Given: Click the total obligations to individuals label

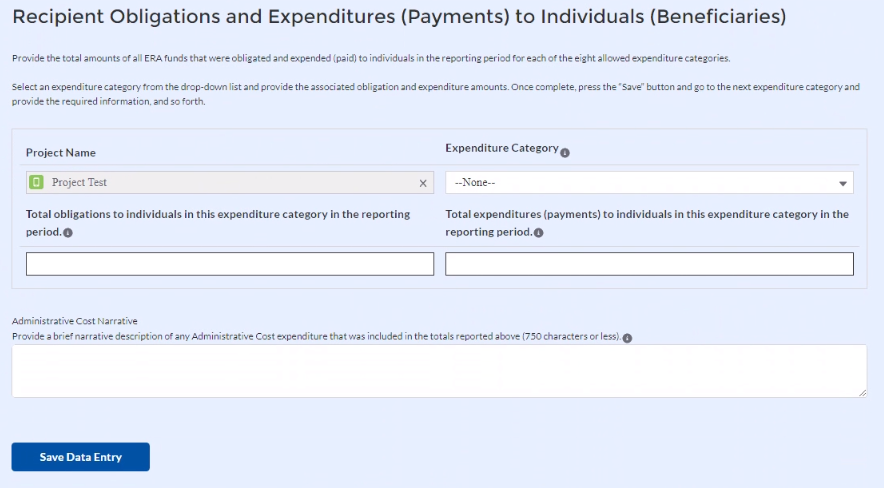Looking at the screenshot, I should (217, 215).
